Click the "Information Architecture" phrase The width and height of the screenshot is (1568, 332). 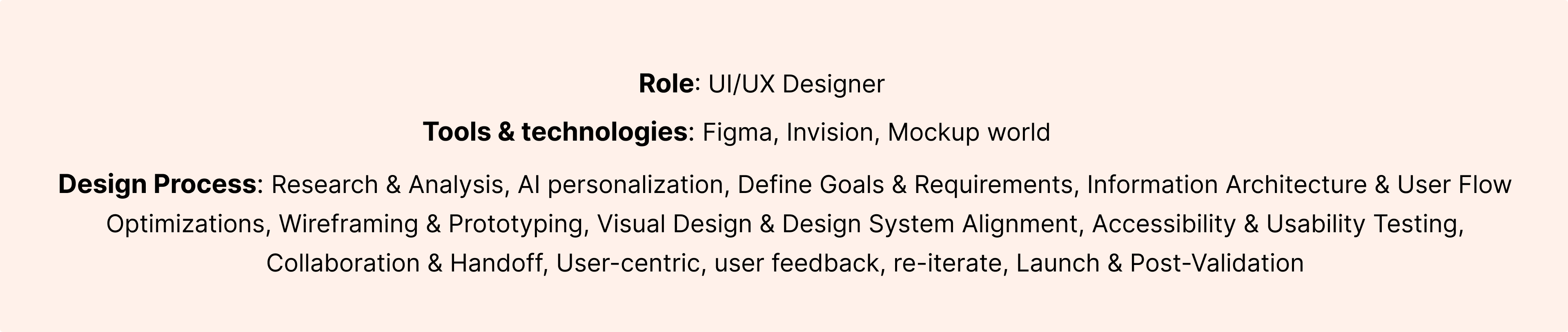pos(1227,184)
